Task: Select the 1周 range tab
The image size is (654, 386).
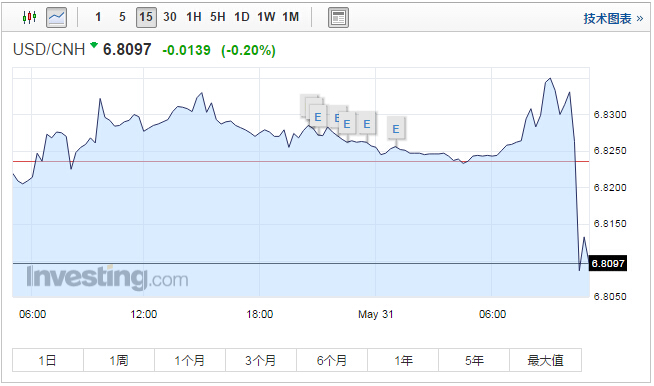Action: coord(119,360)
